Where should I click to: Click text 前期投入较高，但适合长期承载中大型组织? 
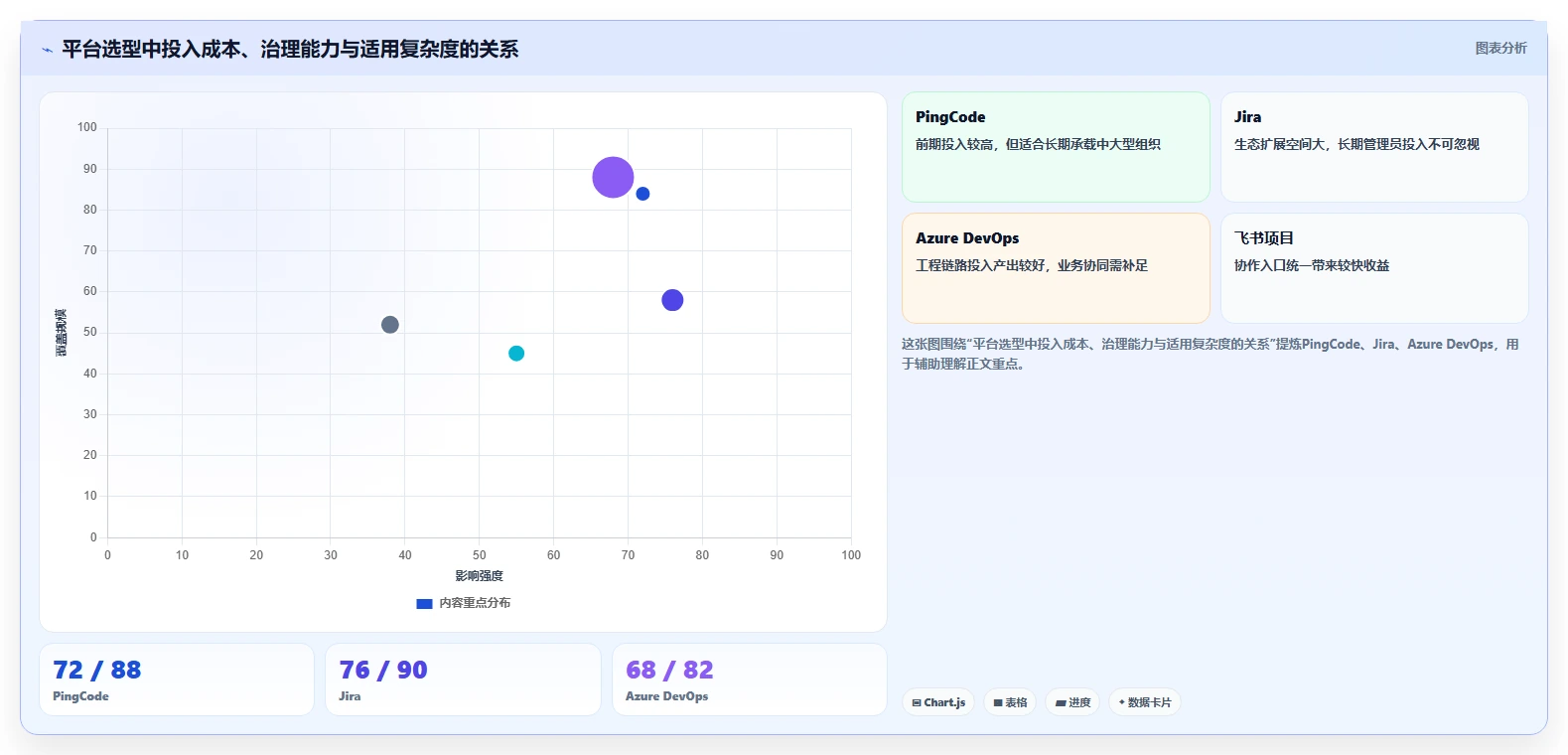(1038, 144)
